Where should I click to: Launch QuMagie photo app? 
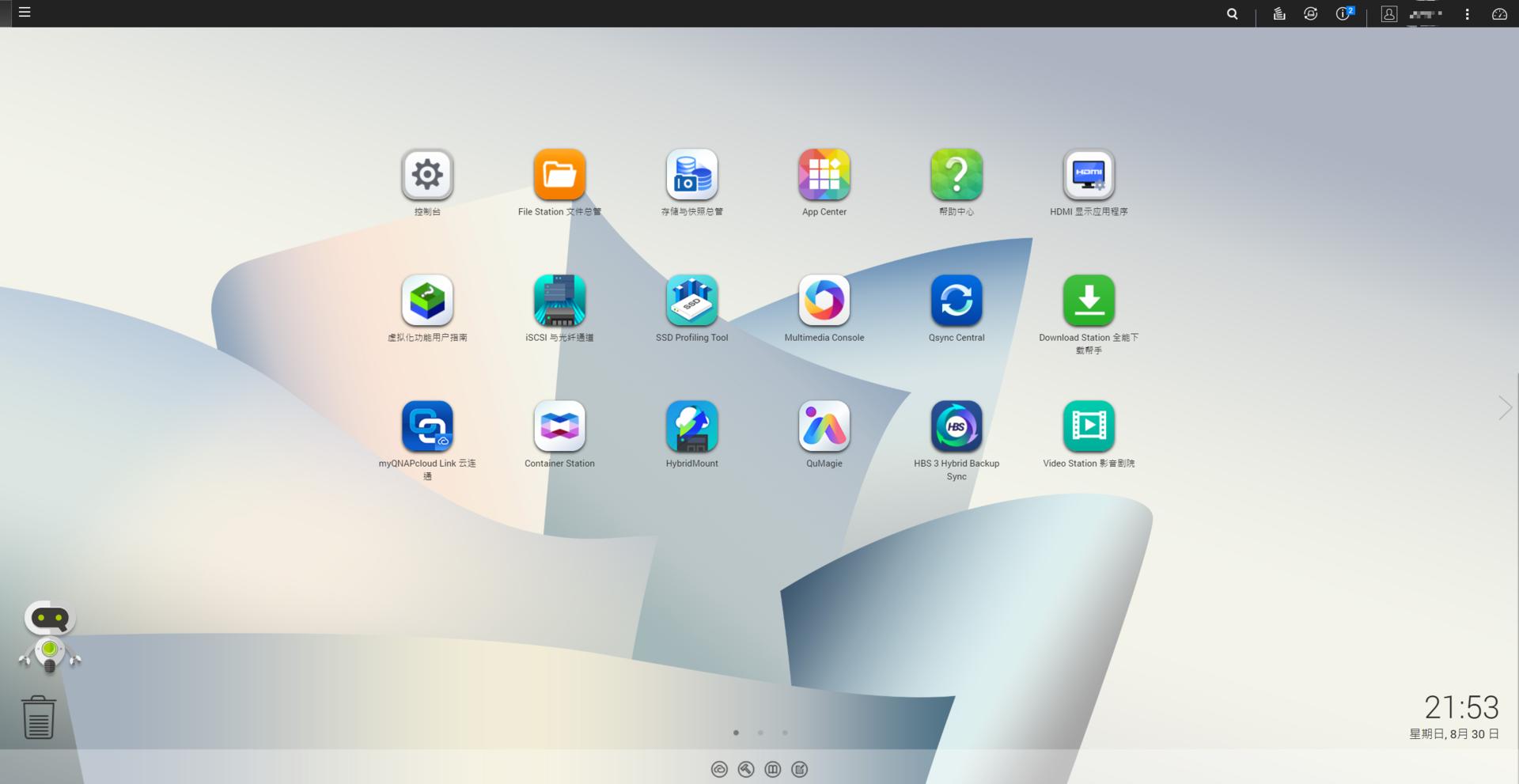pyautogui.click(x=824, y=426)
